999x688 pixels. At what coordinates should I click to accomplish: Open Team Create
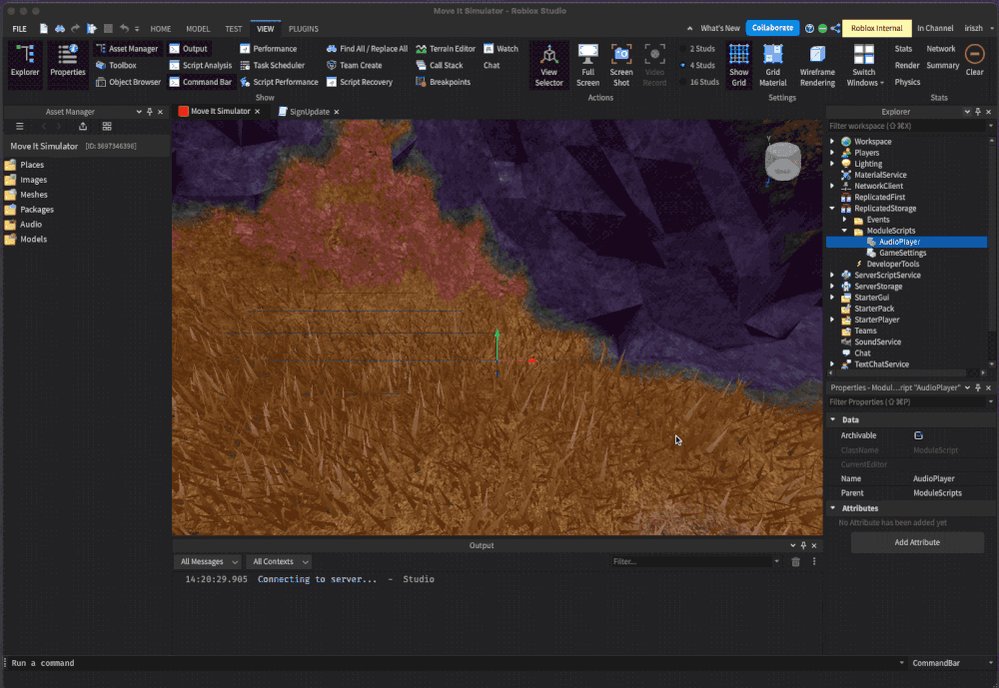tap(354, 65)
